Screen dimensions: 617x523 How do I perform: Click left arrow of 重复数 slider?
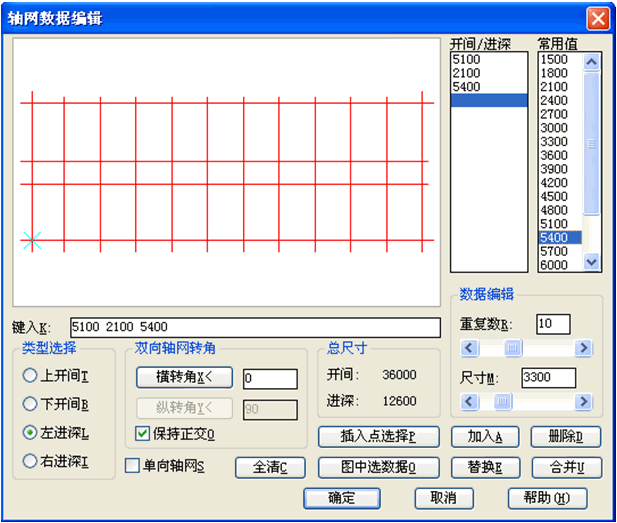tap(467, 348)
